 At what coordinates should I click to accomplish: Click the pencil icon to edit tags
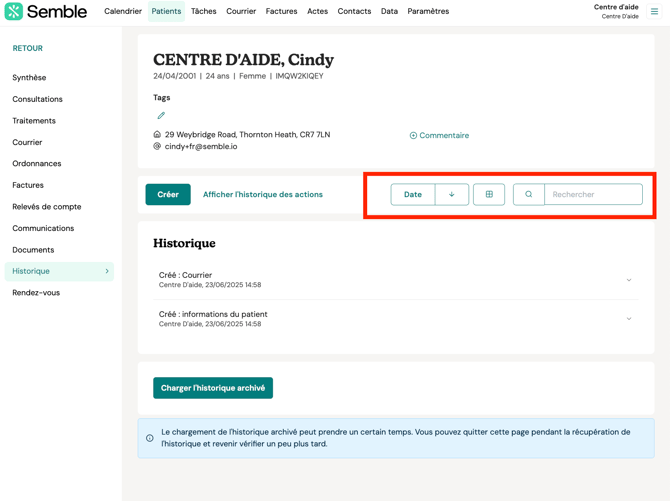point(161,116)
